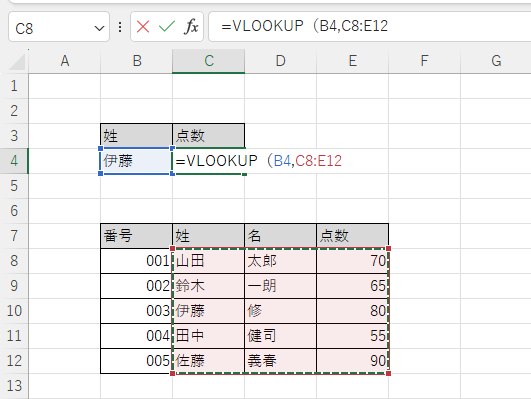
Task: Click cell containing 山田
Action: coord(209,261)
